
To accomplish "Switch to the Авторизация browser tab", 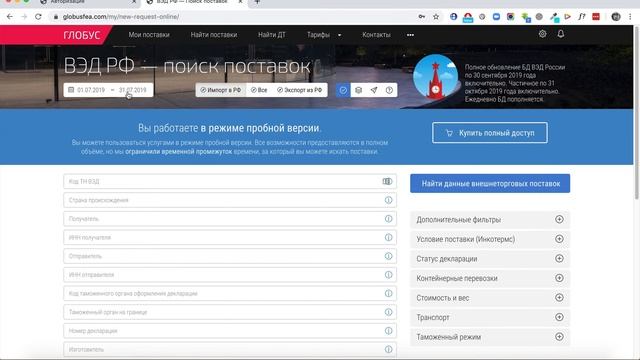I will point(88,2).
